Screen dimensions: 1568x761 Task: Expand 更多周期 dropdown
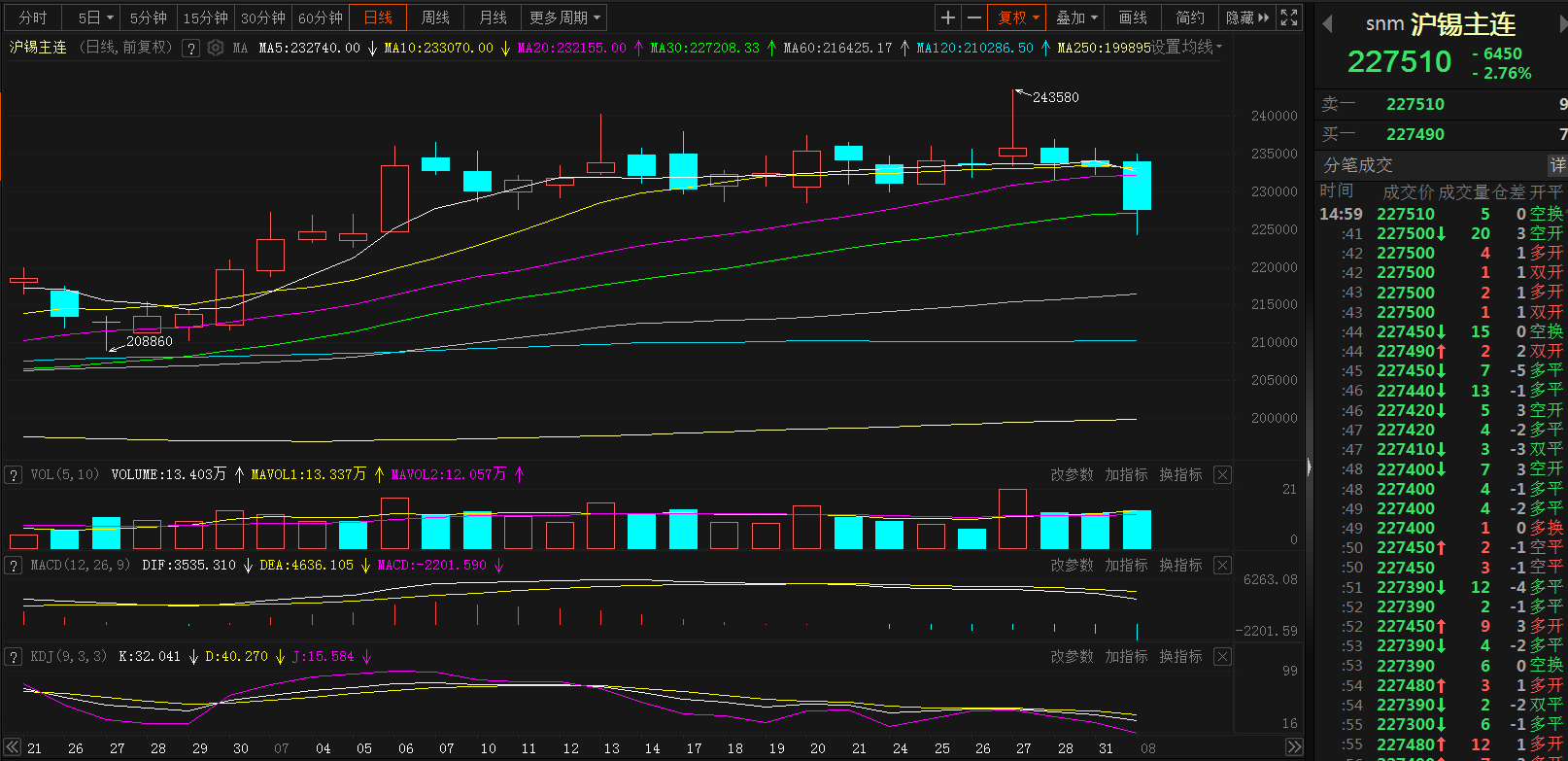564,17
